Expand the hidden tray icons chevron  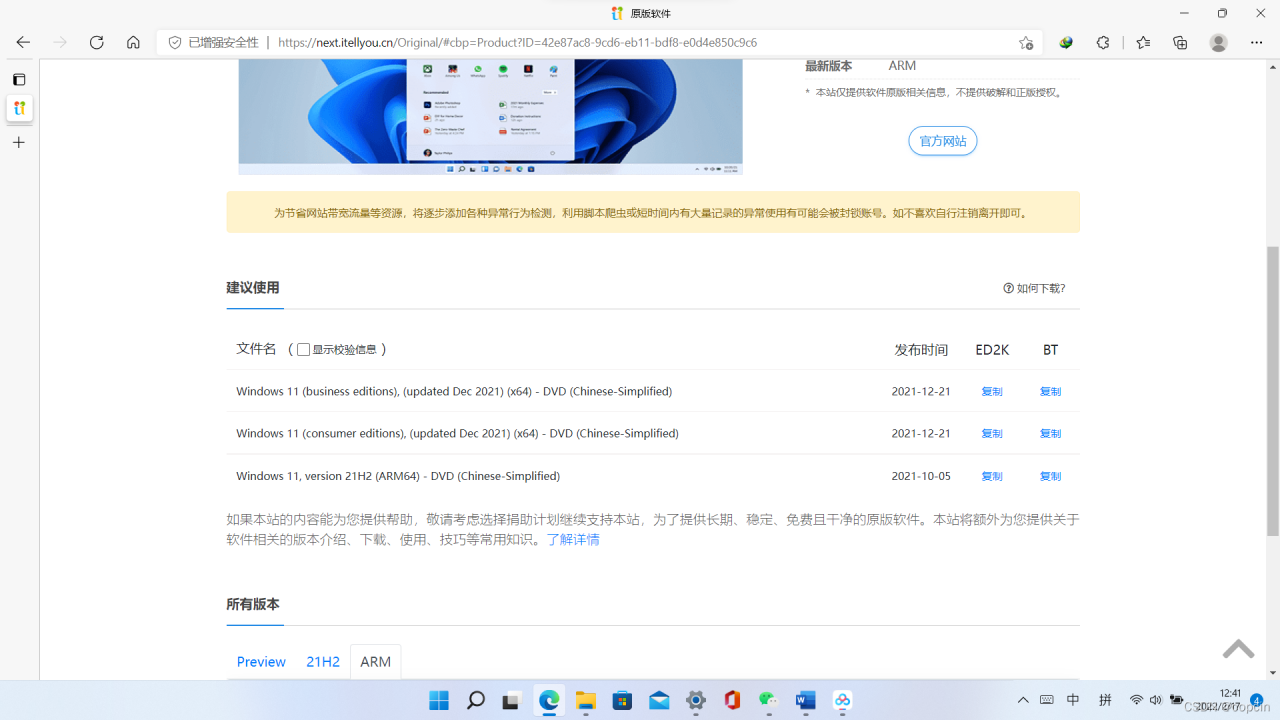pyautogui.click(x=1022, y=700)
